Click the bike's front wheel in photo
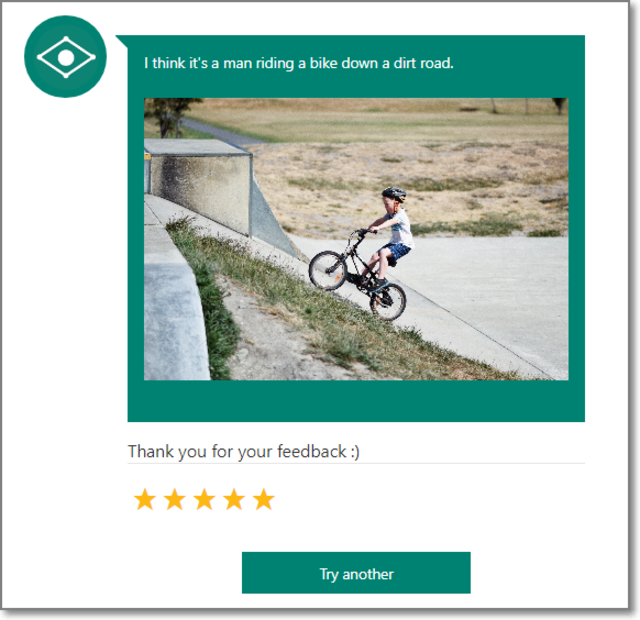The image size is (640, 620). [328, 270]
